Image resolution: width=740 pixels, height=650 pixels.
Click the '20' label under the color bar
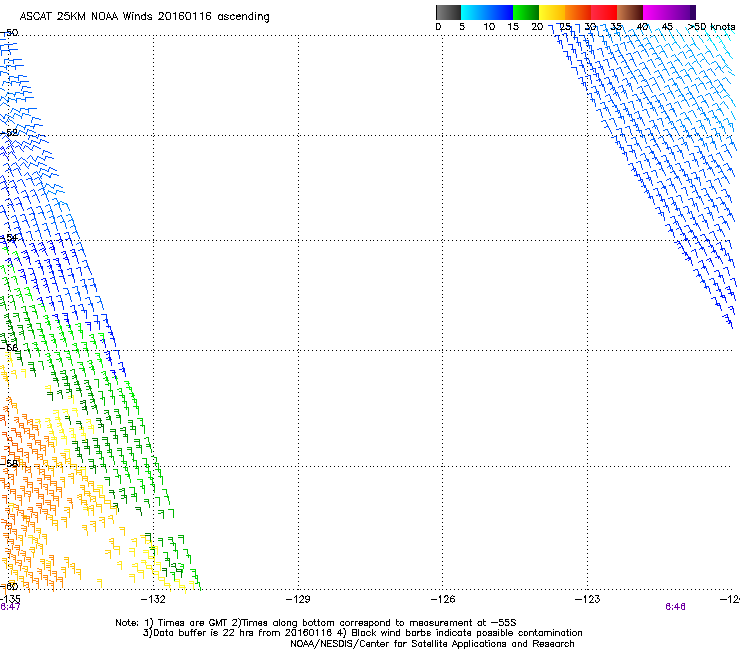click(537, 27)
